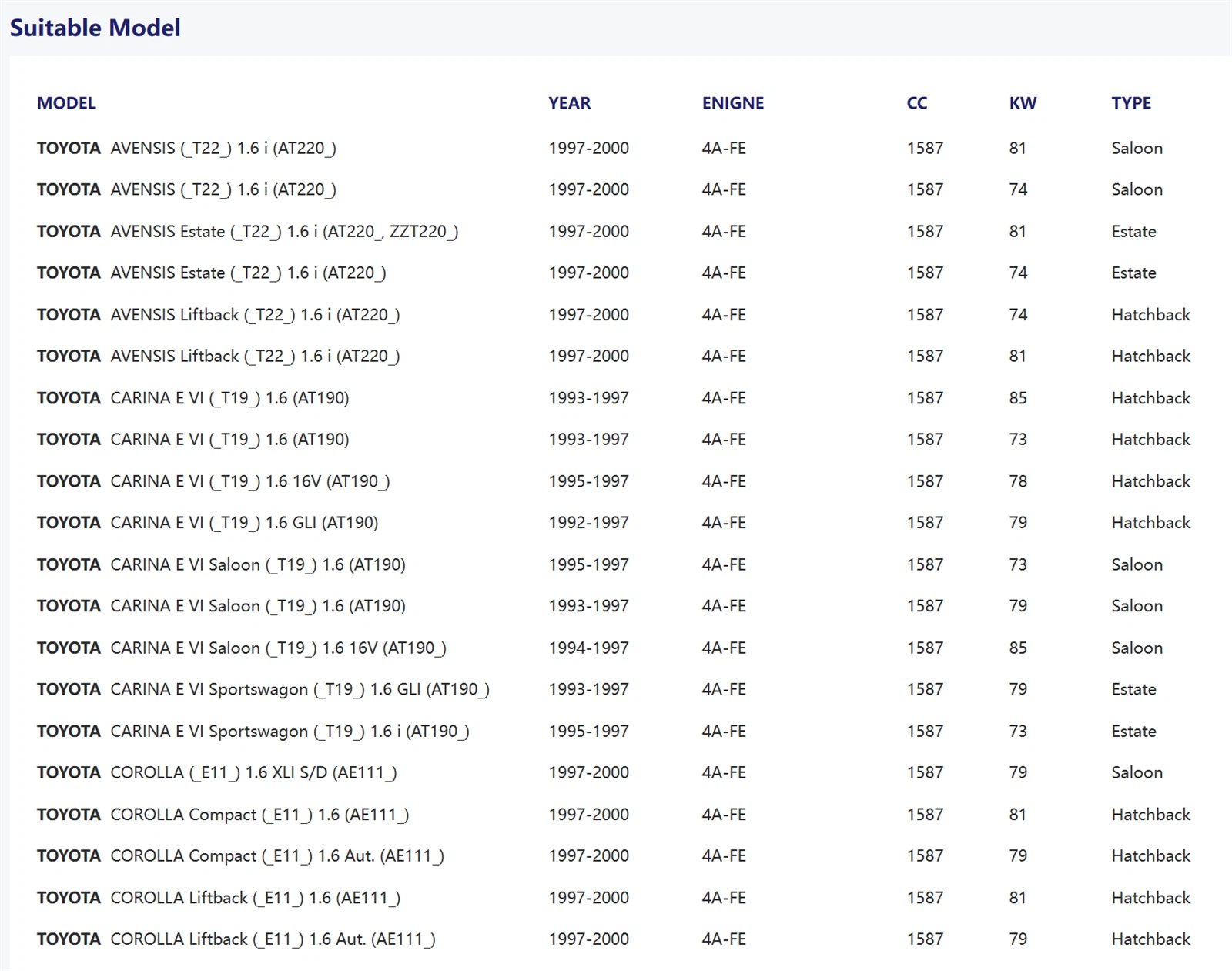The height and width of the screenshot is (971, 1232).
Task: Click the KW column header
Action: 1023,103
